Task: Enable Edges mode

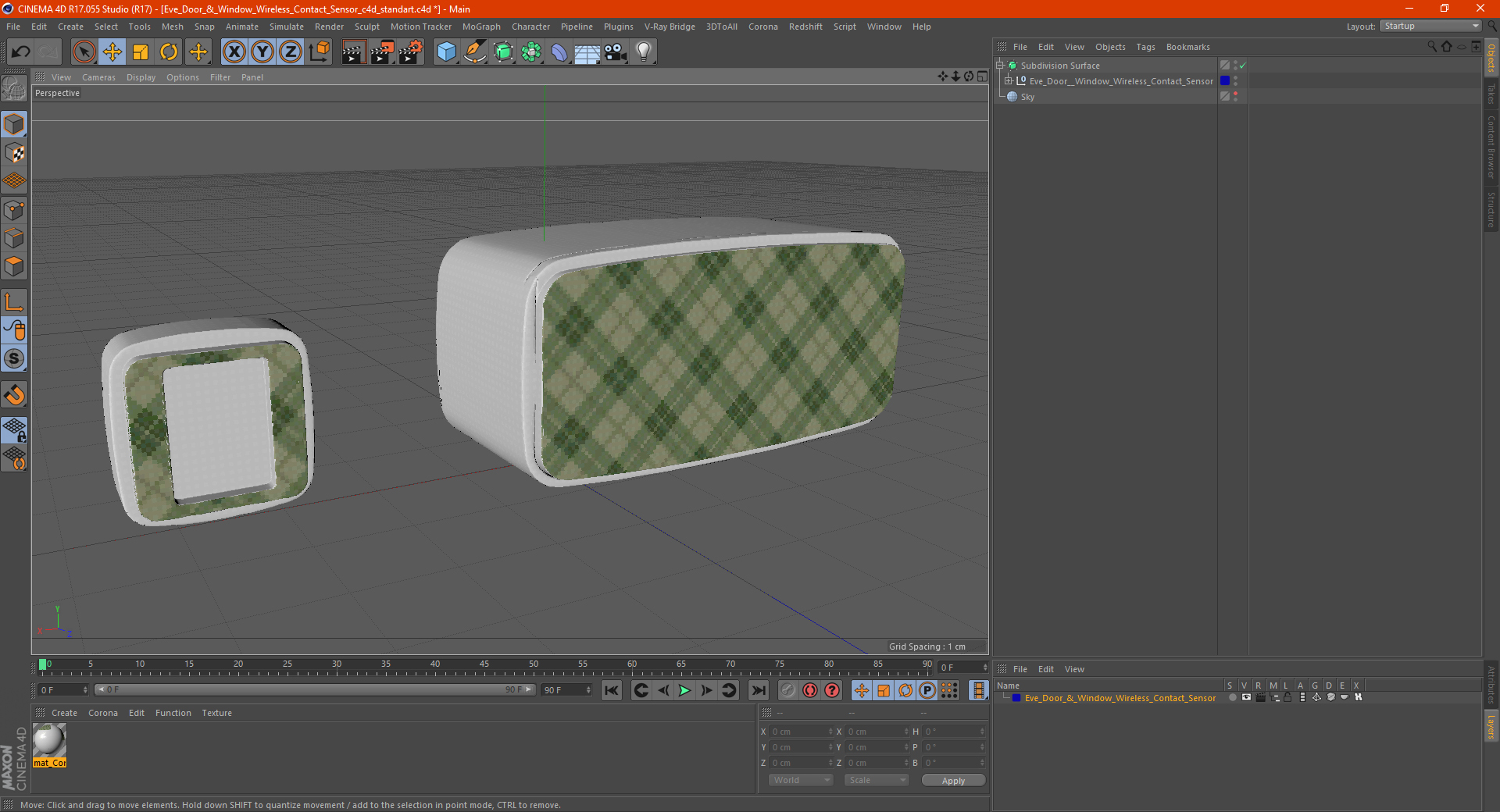Action: (x=14, y=238)
